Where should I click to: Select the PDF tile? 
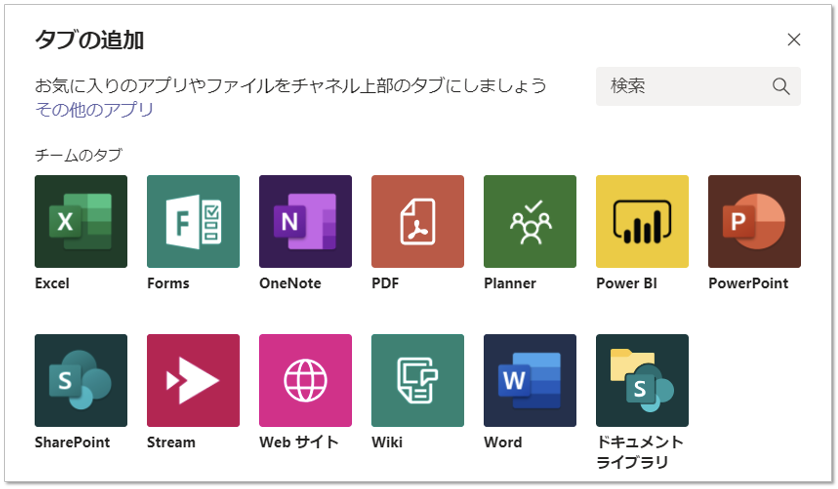(x=418, y=221)
